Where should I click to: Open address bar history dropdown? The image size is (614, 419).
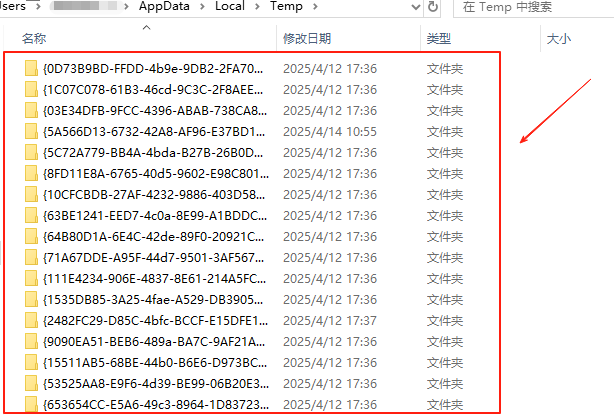coord(416,7)
